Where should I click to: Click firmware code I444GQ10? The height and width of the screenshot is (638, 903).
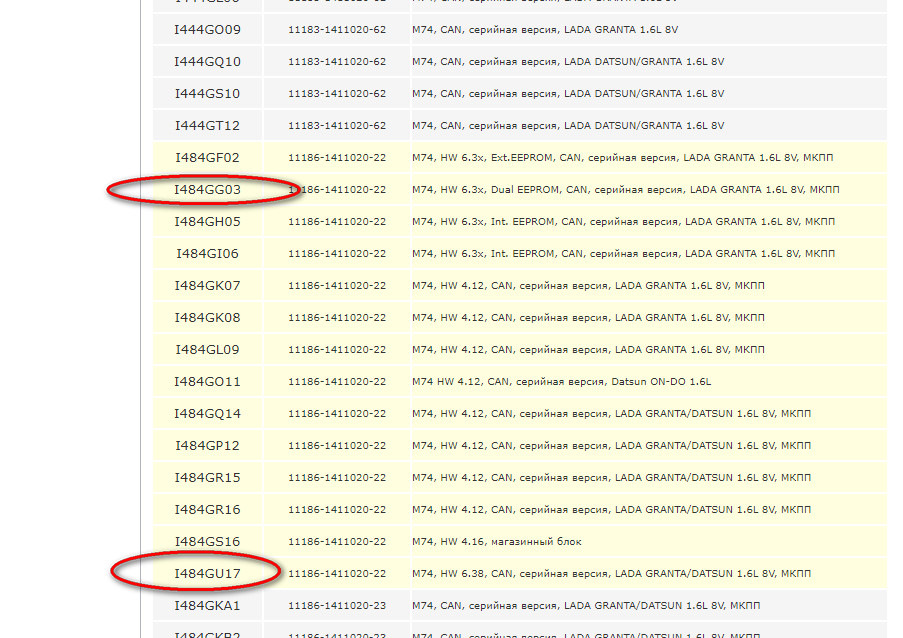click(x=207, y=62)
